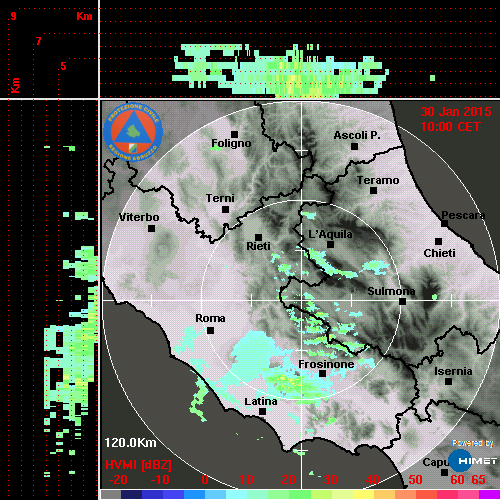Select the Rieti city square marker
The image size is (500, 500).
coord(258,237)
